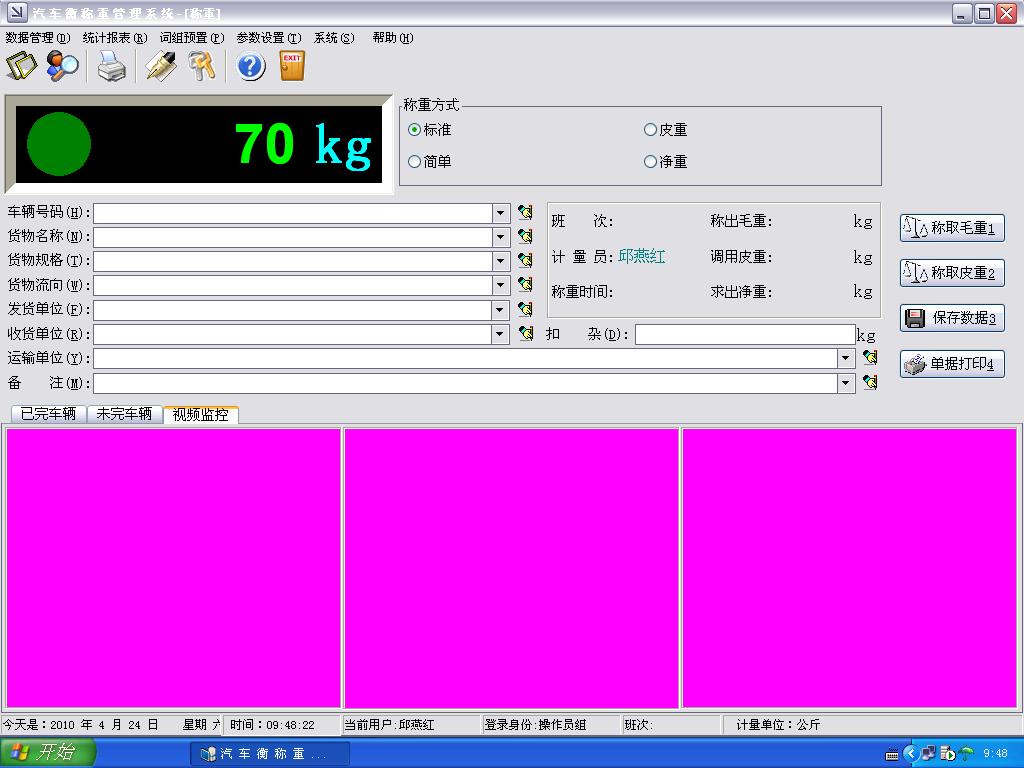
Task: Expand the 车辆号码 dropdown list
Action: tap(501, 213)
